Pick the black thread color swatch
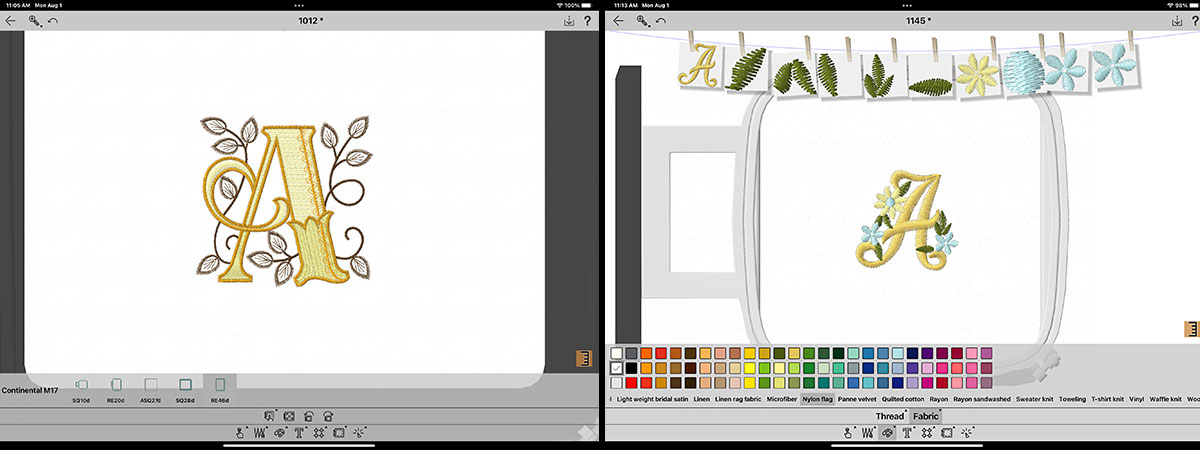Screen dimensions: 1200x450 [x=632, y=368]
